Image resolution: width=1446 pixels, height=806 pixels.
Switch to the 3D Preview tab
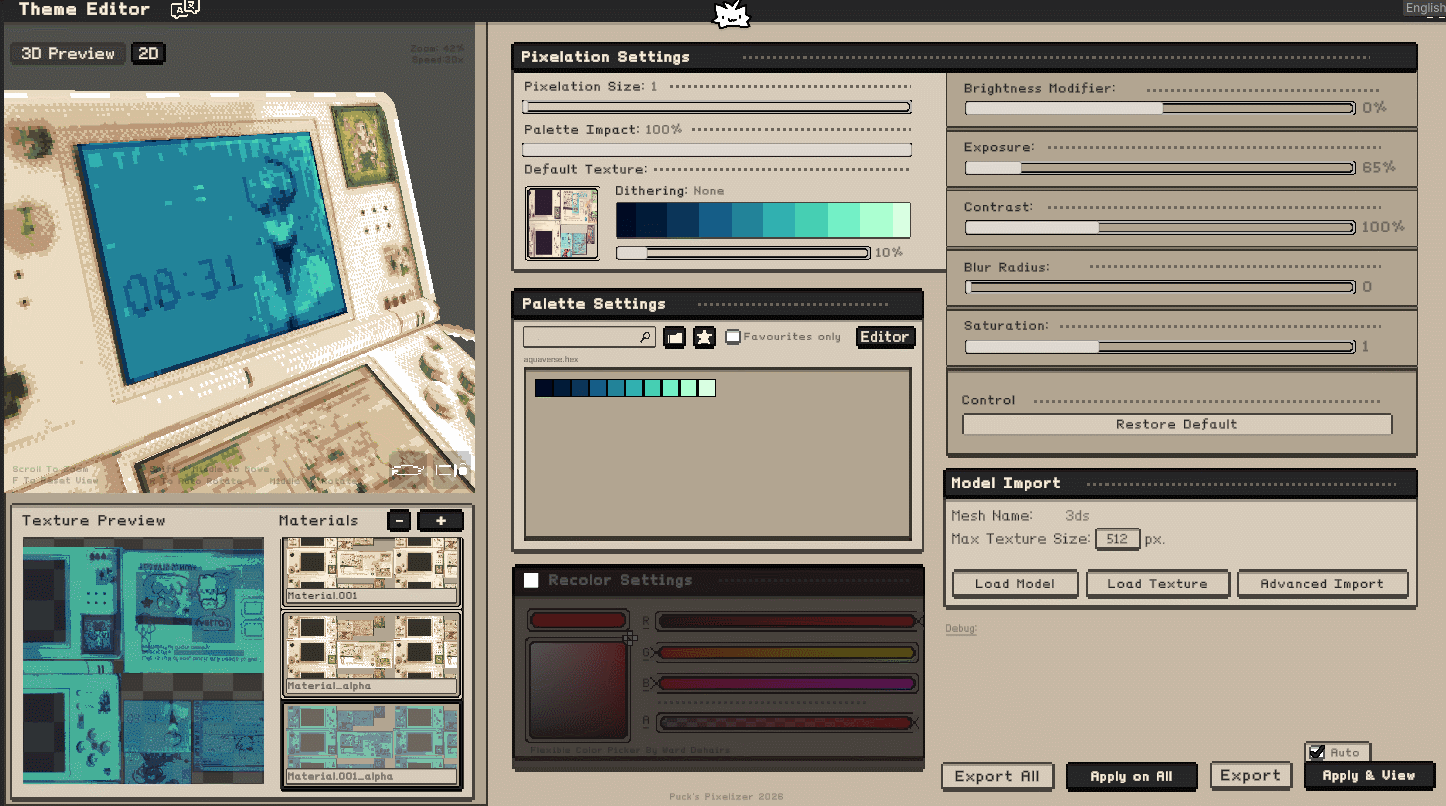tap(68, 54)
